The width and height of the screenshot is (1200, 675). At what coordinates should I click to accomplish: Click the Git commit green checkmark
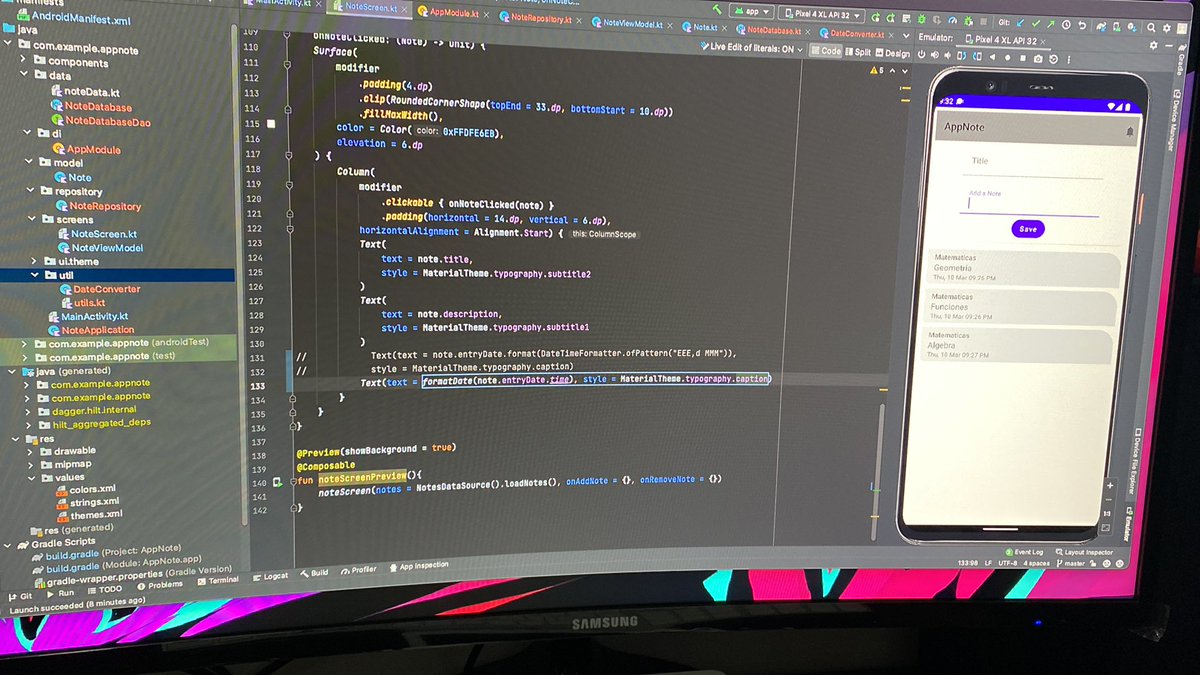[x=1035, y=24]
